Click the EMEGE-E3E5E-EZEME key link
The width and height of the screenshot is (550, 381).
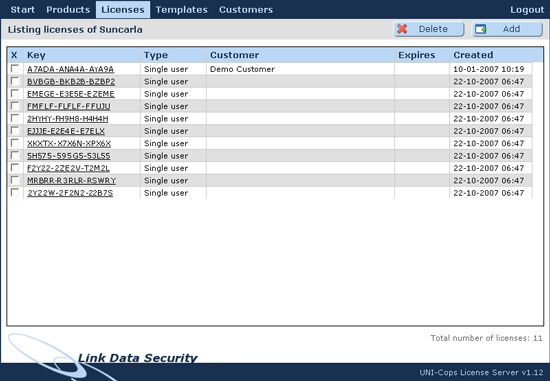click(71, 94)
